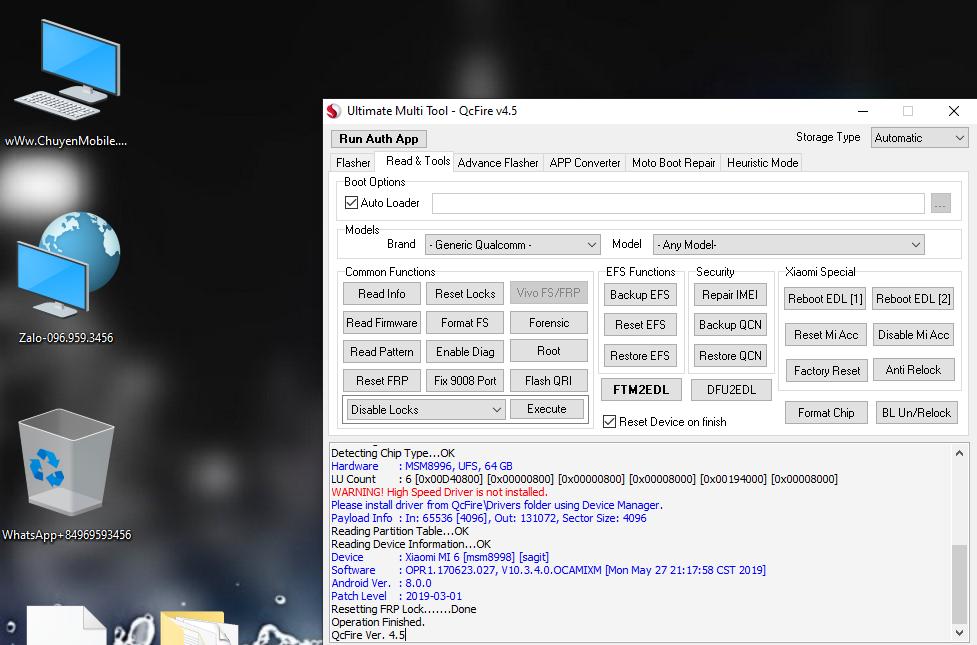Click the Reset Locks button
This screenshot has height=645, width=977.
(465, 294)
